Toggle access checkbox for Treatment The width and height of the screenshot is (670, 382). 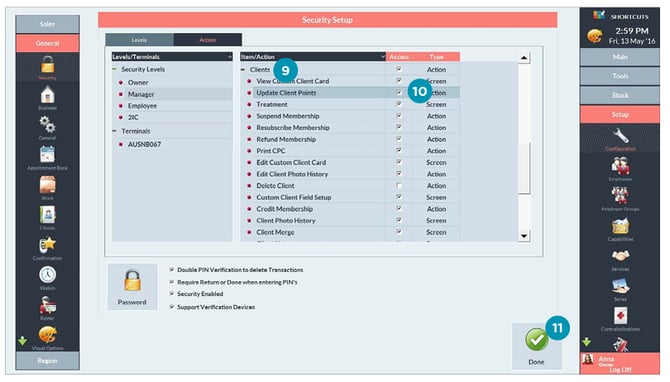point(399,104)
